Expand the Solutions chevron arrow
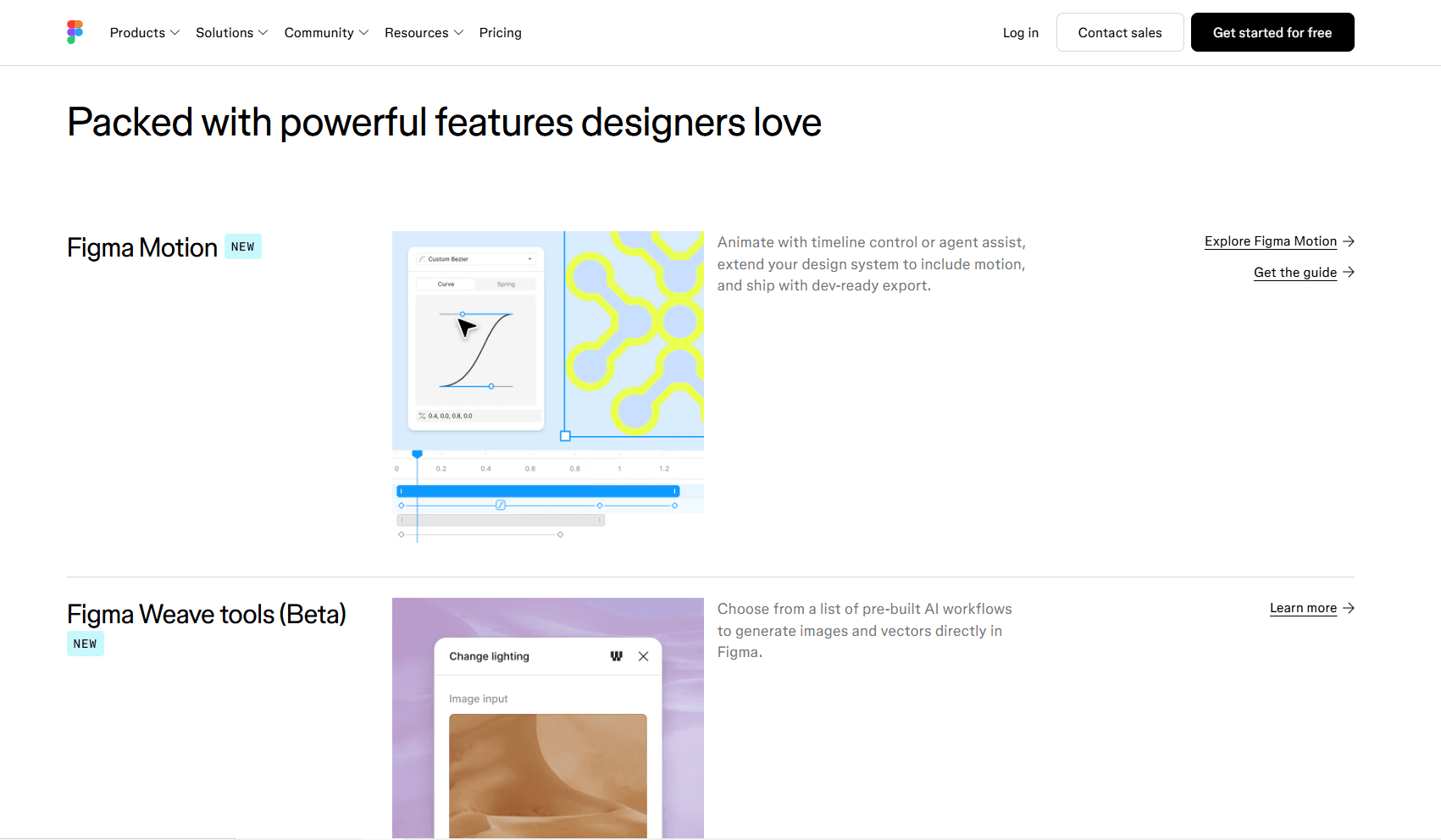The height and width of the screenshot is (840, 1441). click(x=263, y=33)
